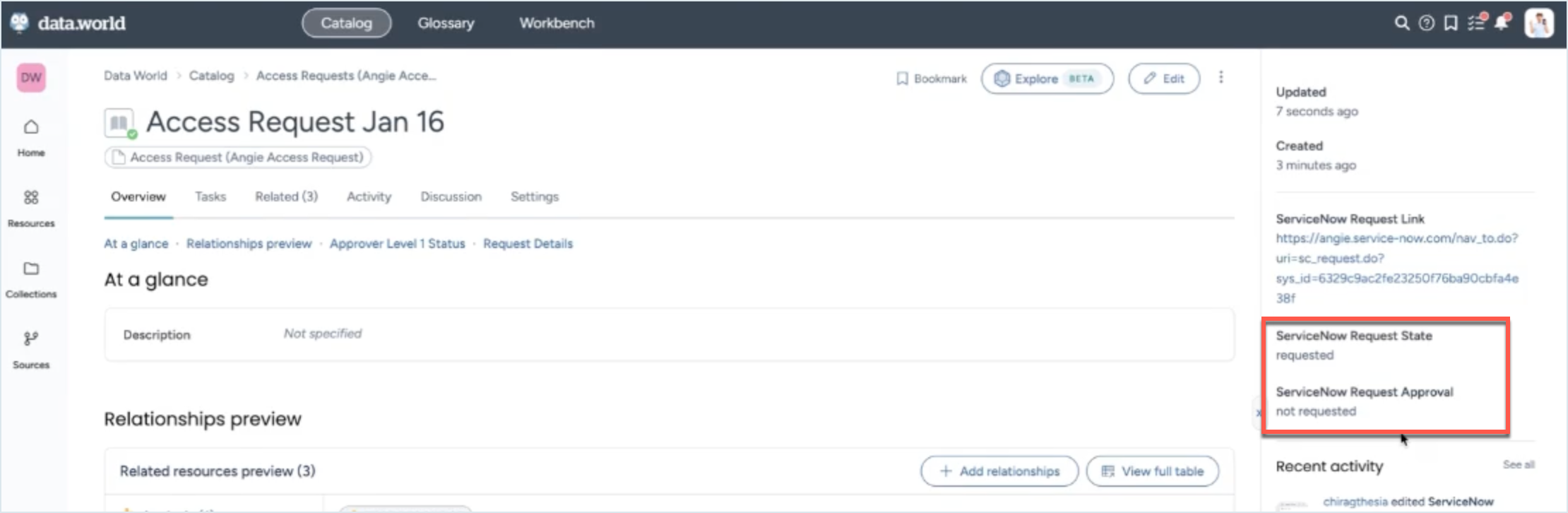The height and width of the screenshot is (513, 1568).
Task: Open the Activity tab
Action: pos(369,196)
